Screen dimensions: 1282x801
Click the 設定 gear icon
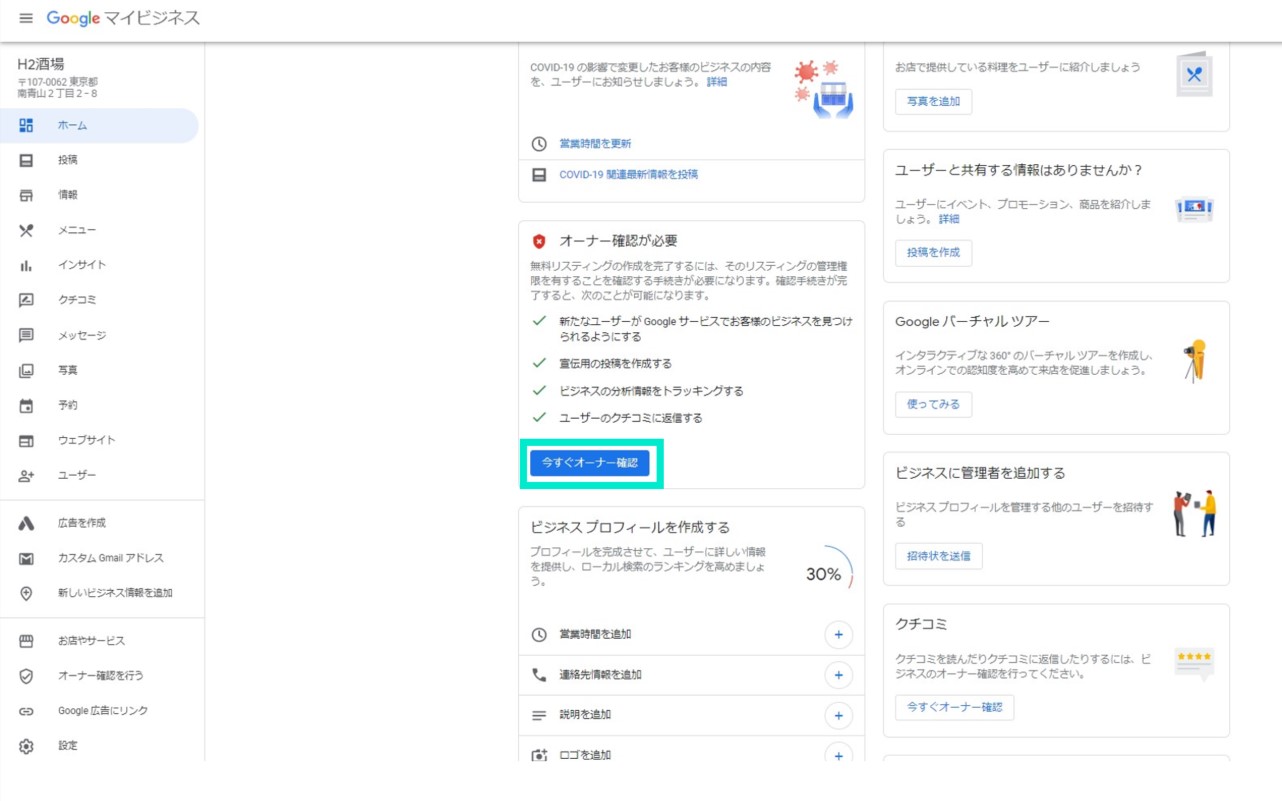tap(26, 746)
